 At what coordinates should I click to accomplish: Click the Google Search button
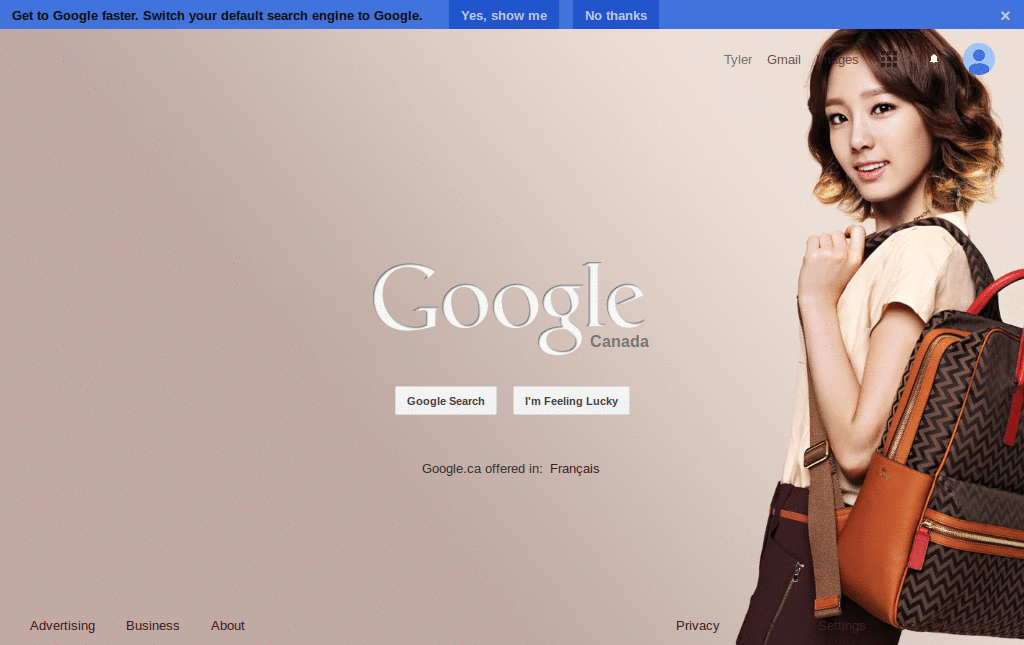point(445,401)
